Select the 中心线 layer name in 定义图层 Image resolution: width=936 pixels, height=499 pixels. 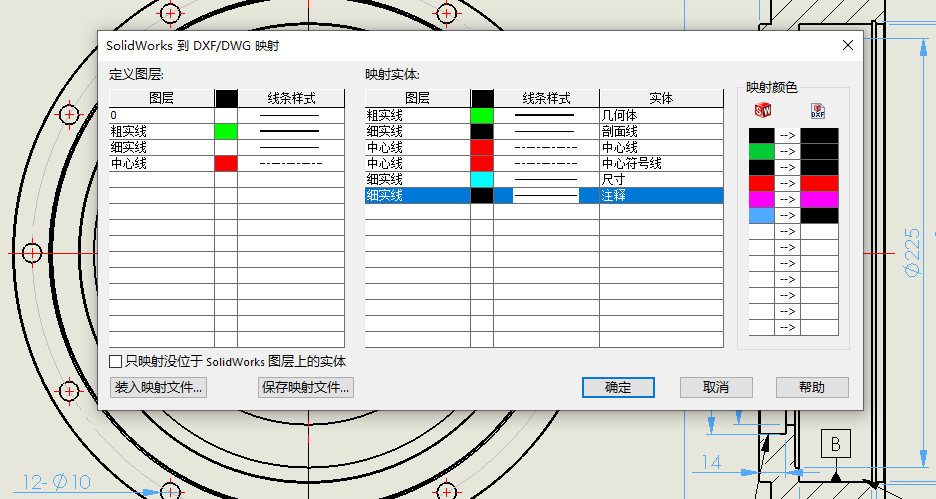tap(161, 164)
